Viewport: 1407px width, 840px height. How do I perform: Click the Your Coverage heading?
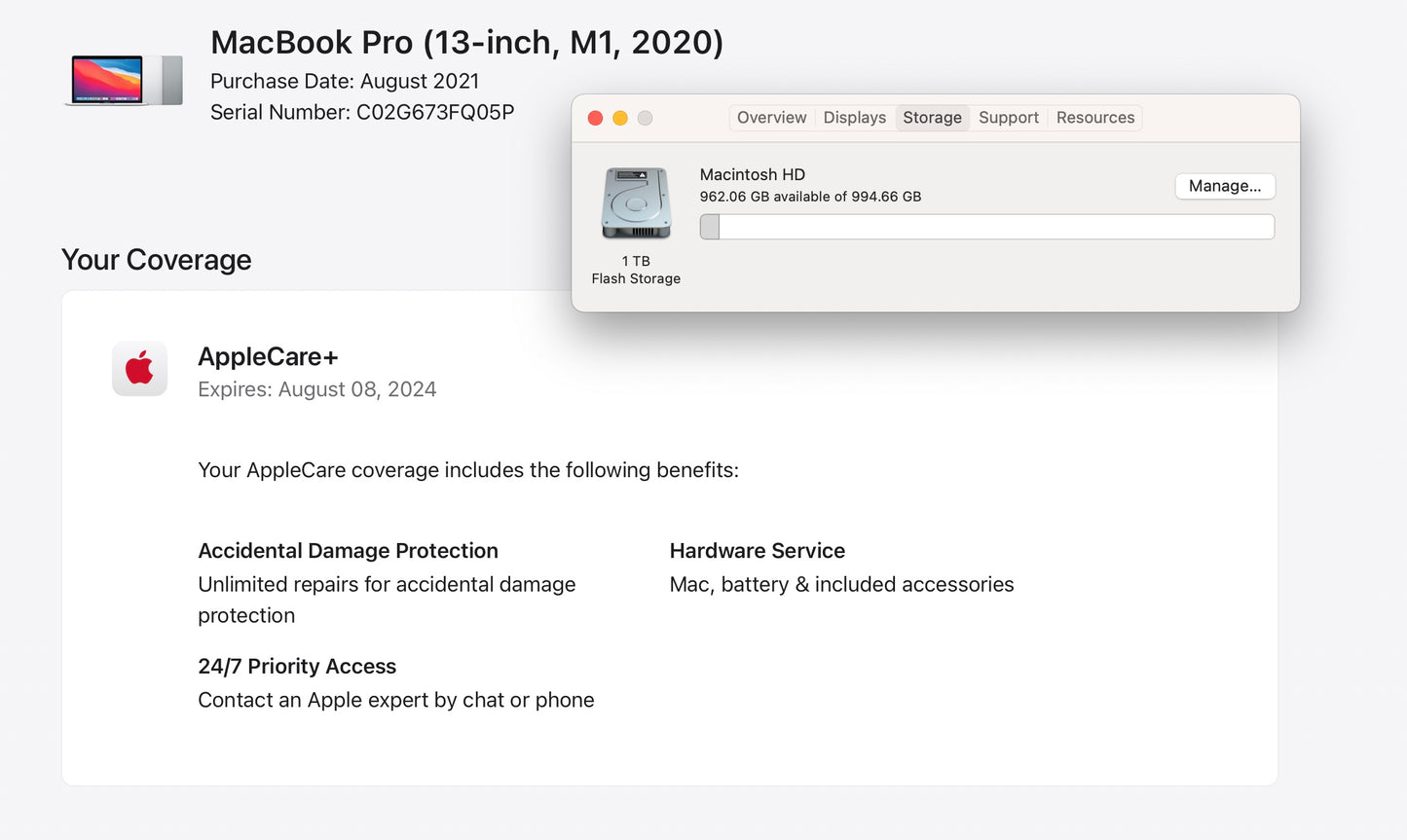156,259
